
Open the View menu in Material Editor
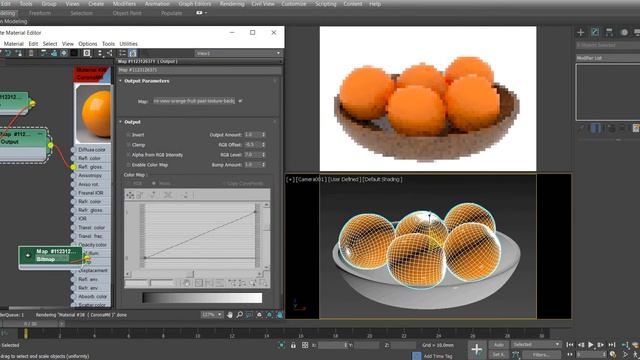point(68,44)
